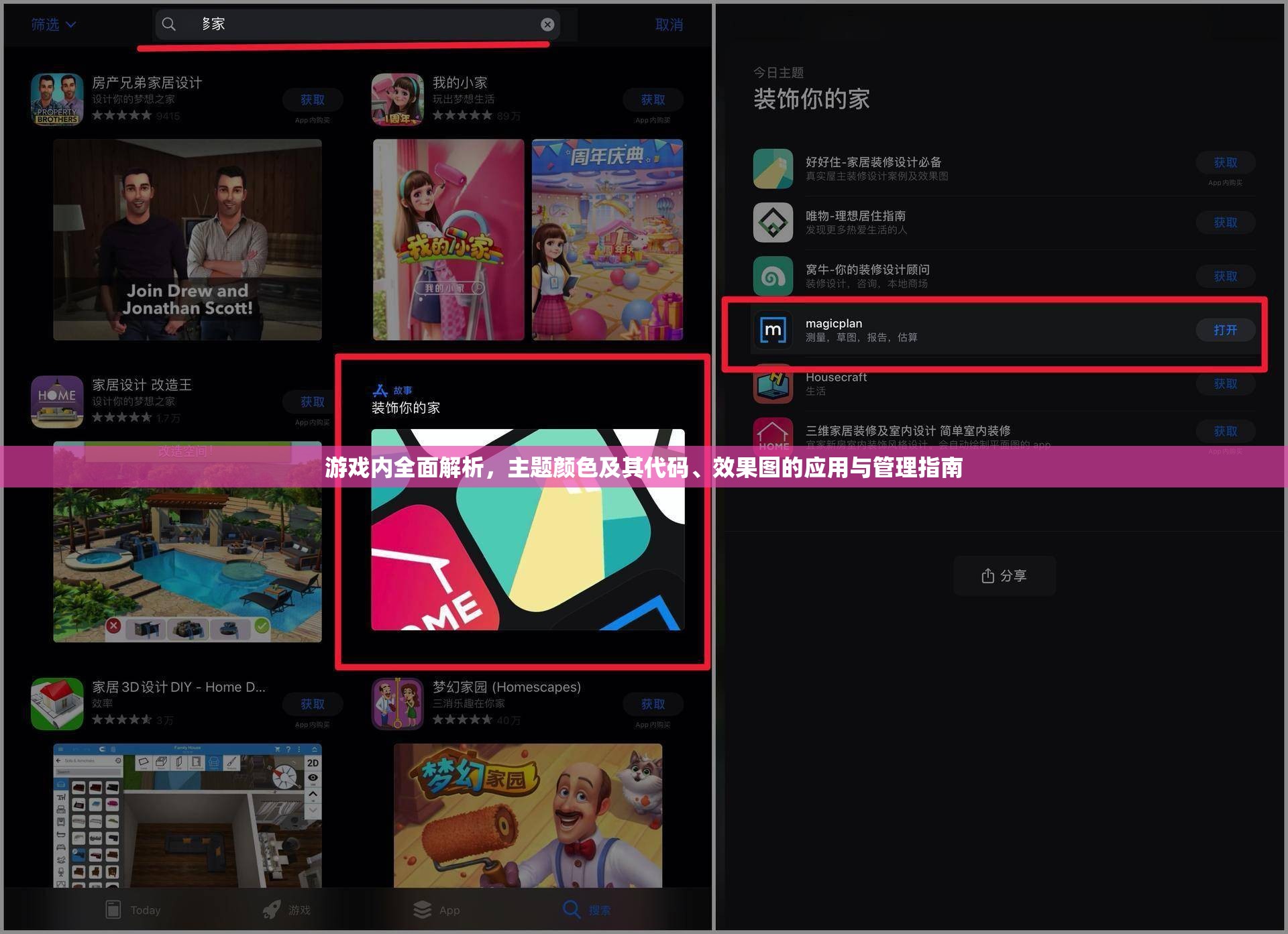Open the magicplan app with 打开
Screen dimensions: 1288x934
(1224, 330)
